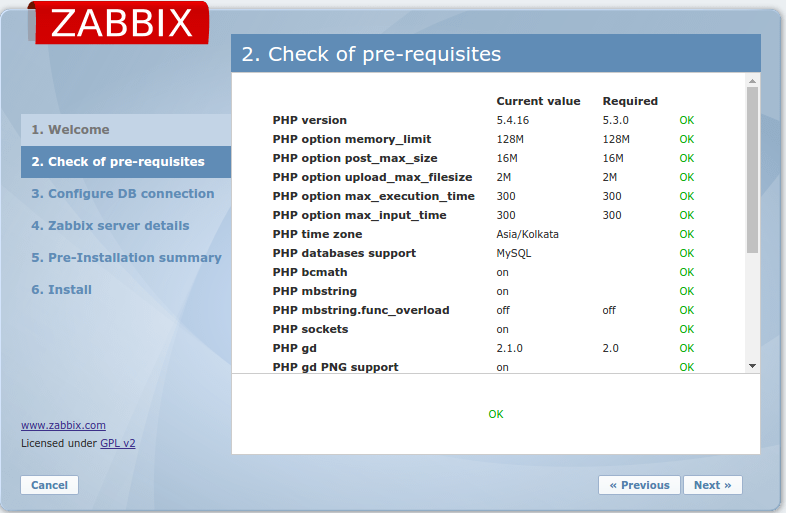Click the 'MySQL' databases value
This screenshot has height=513, width=786.
click(x=514, y=253)
